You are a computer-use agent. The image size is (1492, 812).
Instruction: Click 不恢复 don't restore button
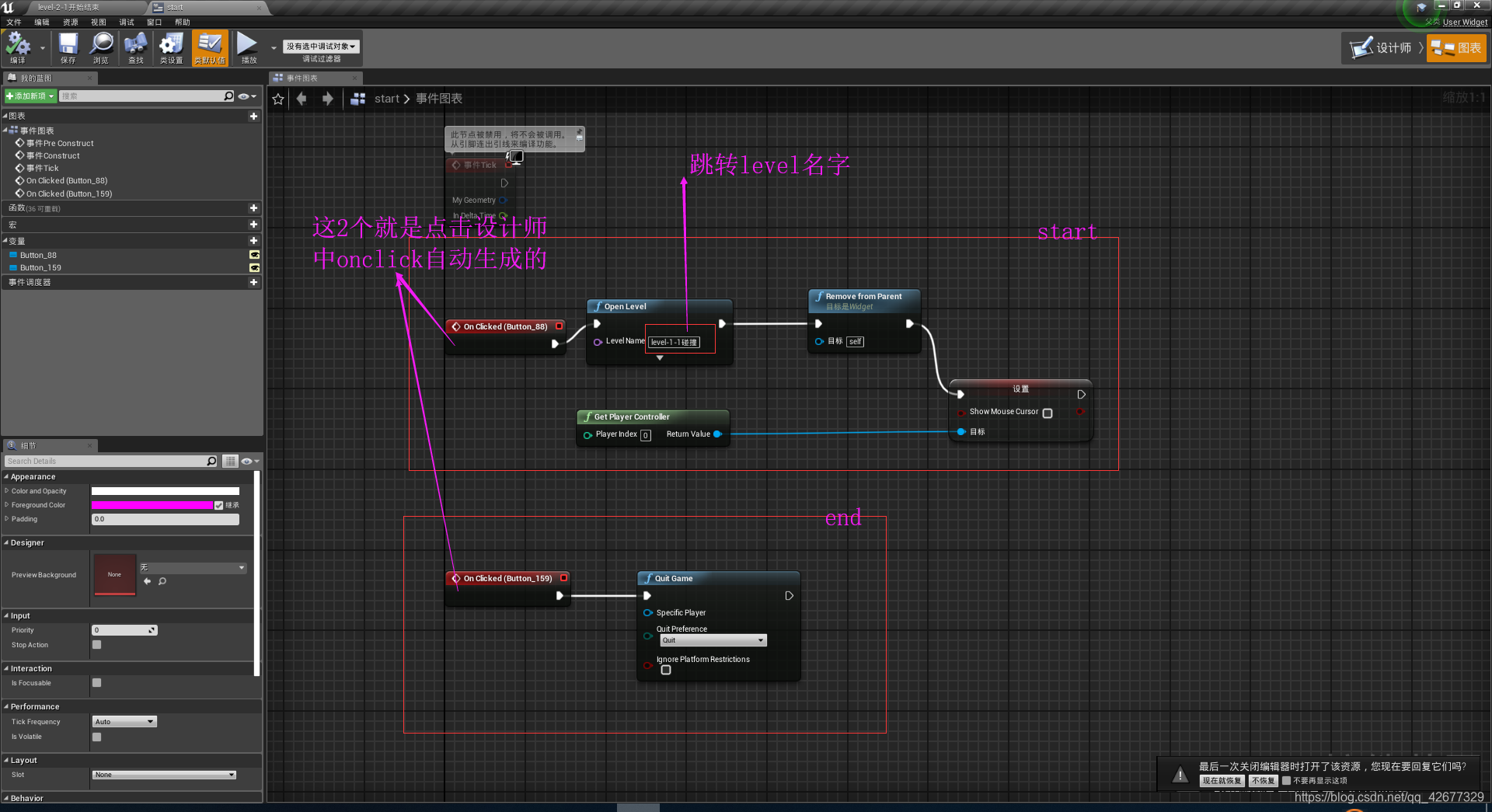click(1264, 781)
